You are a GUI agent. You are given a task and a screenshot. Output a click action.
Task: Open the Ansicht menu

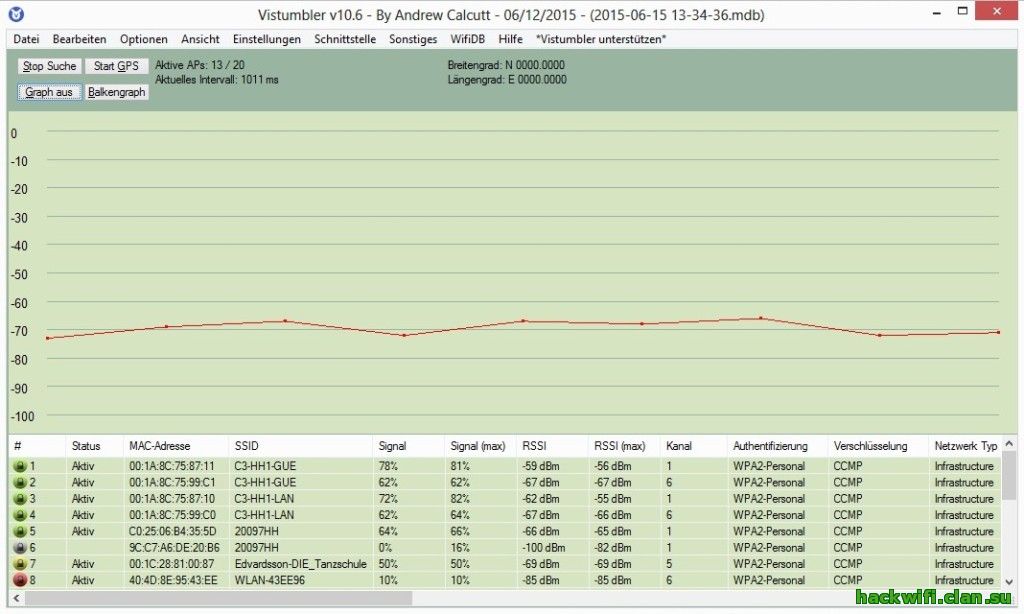click(200, 39)
